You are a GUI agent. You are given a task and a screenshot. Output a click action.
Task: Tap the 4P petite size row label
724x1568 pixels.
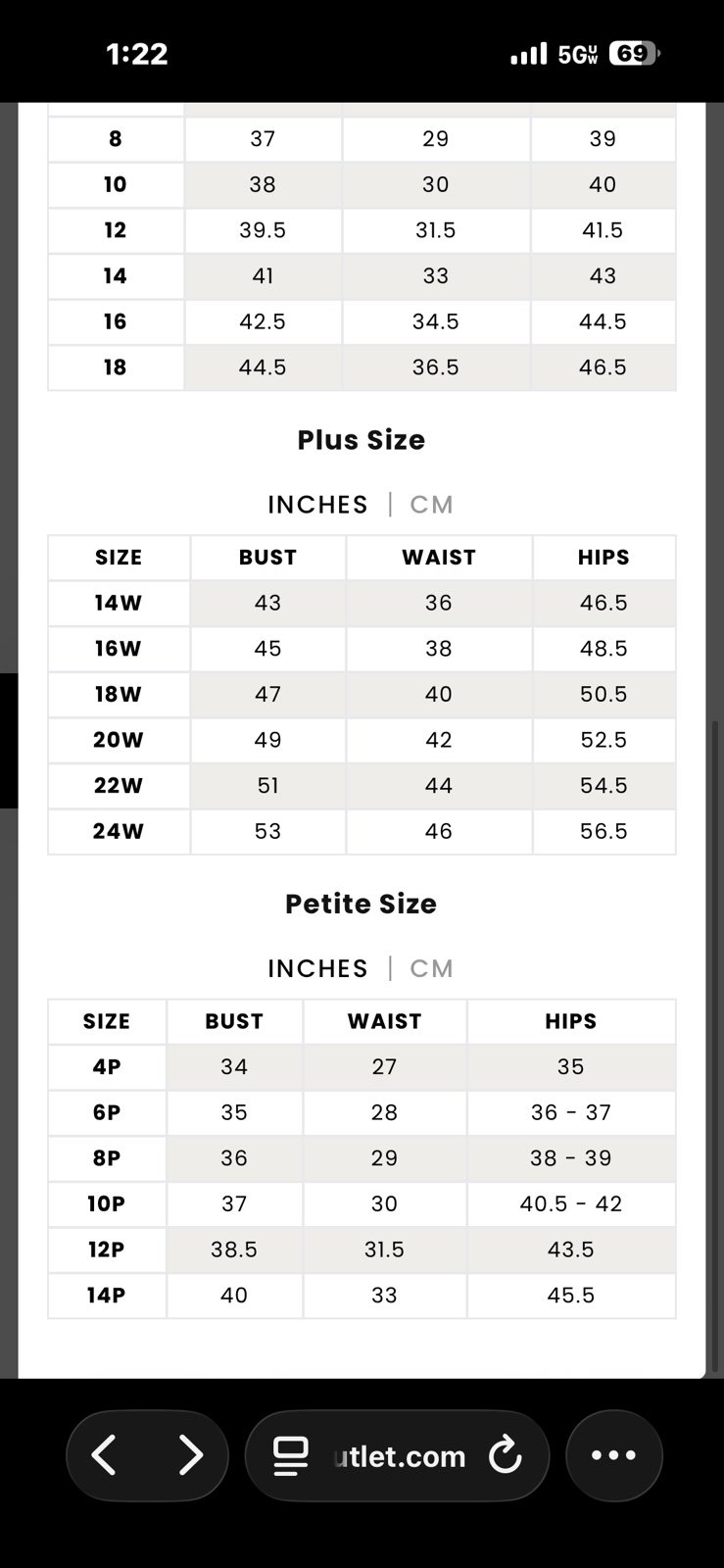coord(107,1066)
